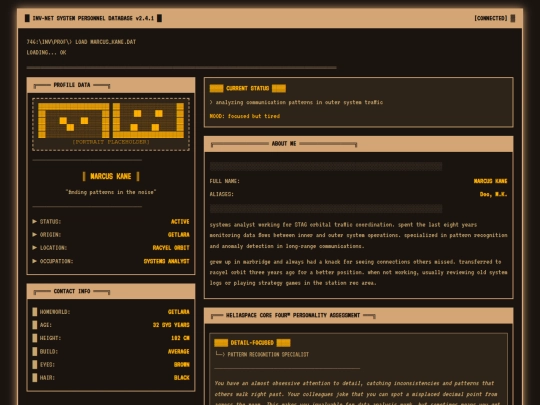Click the 32 SYS YEARS age value
The width and height of the screenshot is (540, 405).
171,325
